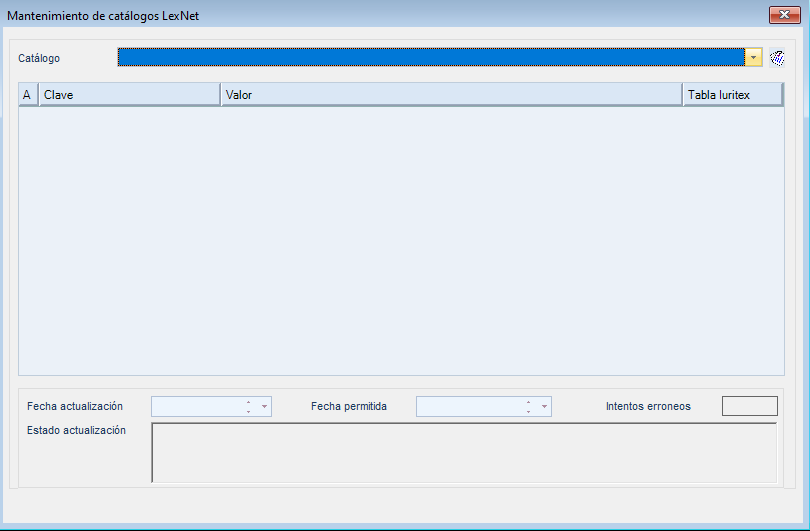Increase Fecha actualización with the up spinner
The height and width of the screenshot is (531, 810).
[248, 402]
